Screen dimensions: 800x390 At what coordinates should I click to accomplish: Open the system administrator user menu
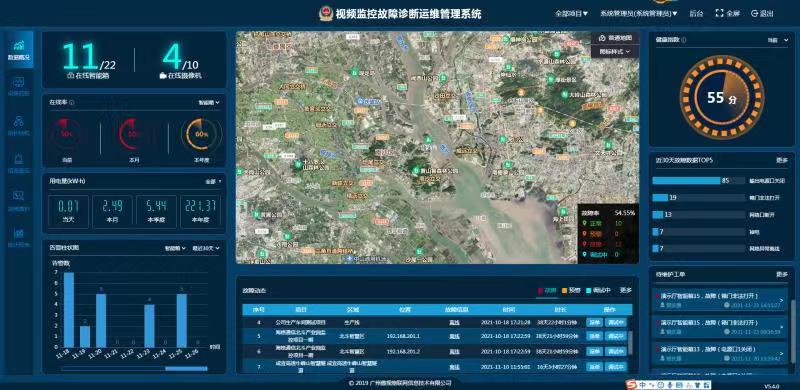pyautogui.click(x=639, y=14)
